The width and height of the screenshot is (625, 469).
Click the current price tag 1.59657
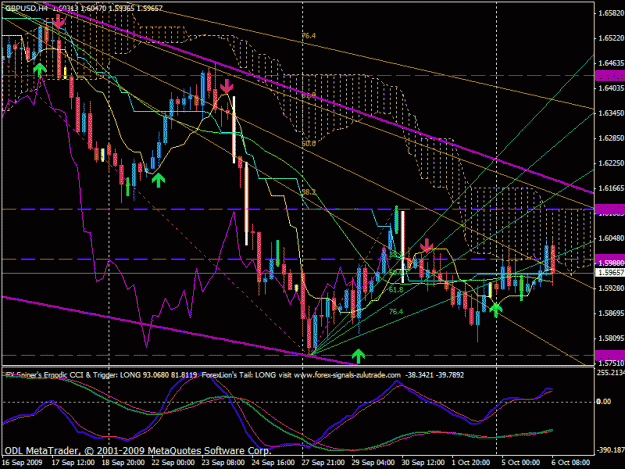point(610,273)
